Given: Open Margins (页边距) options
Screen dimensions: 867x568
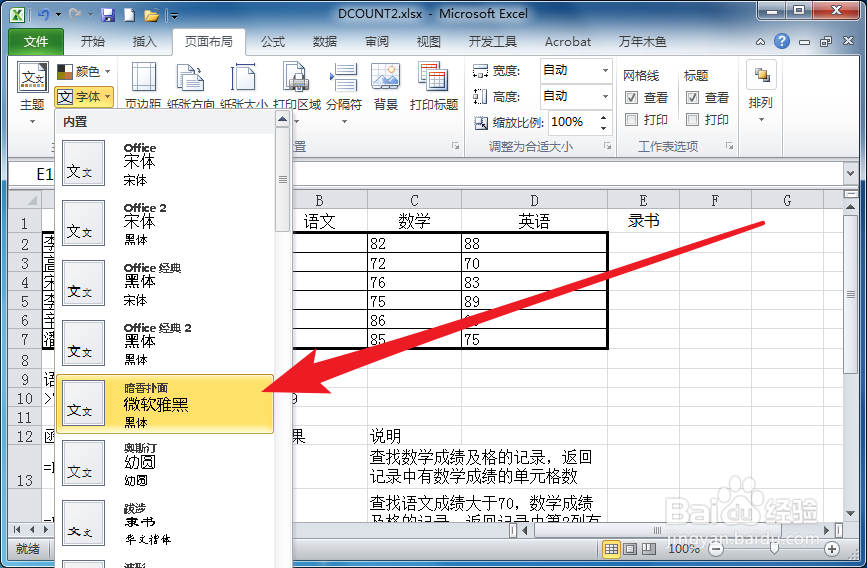Looking at the screenshot, I should point(143,85).
